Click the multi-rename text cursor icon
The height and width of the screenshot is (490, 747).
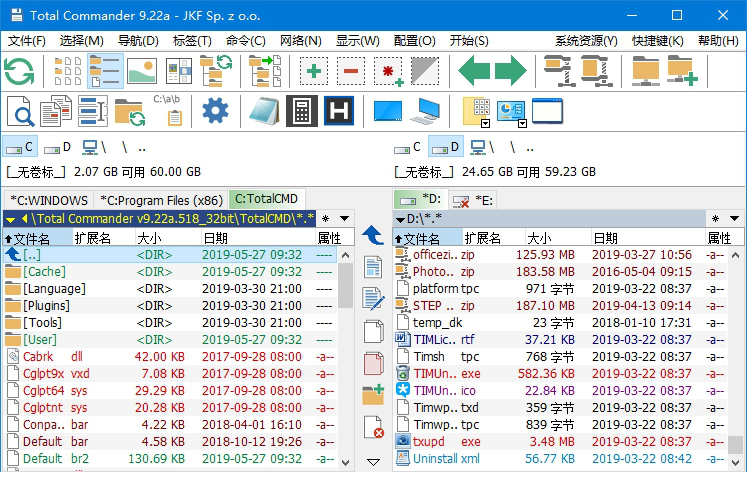pos(92,111)
